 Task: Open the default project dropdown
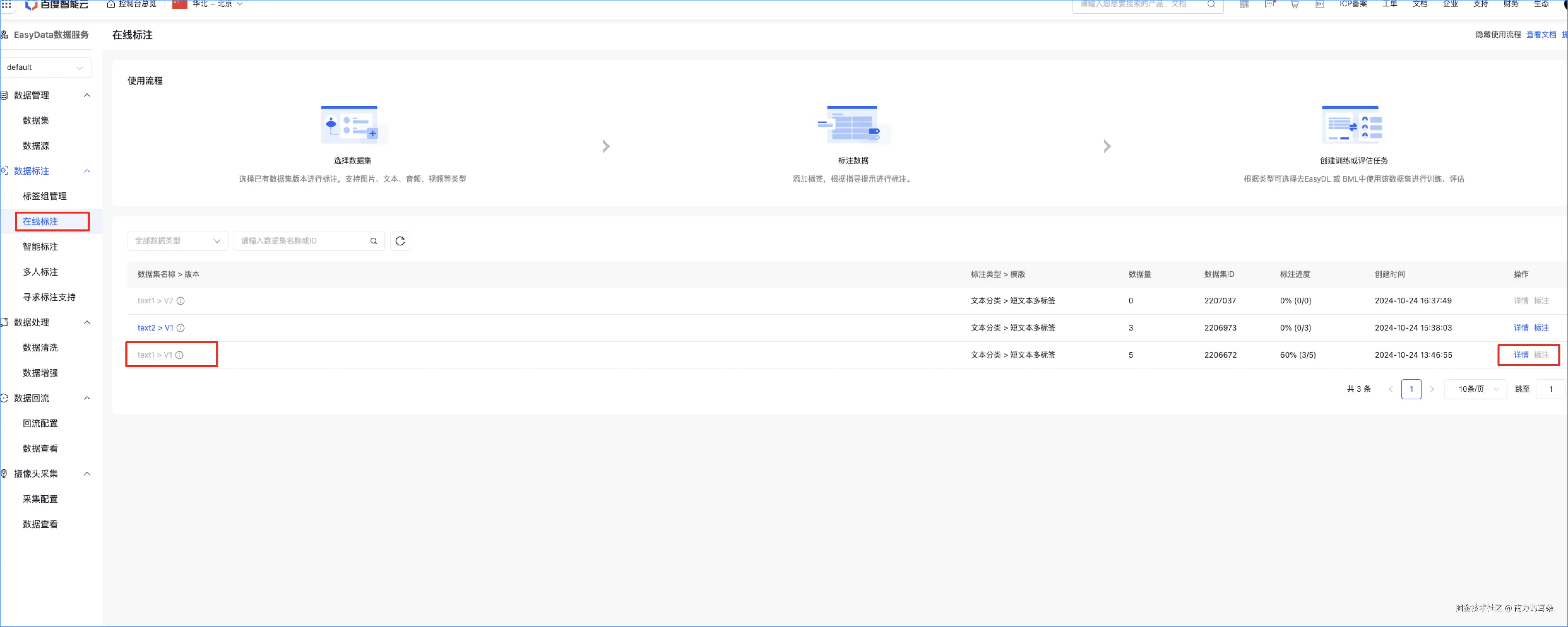[x=46, y=67]
